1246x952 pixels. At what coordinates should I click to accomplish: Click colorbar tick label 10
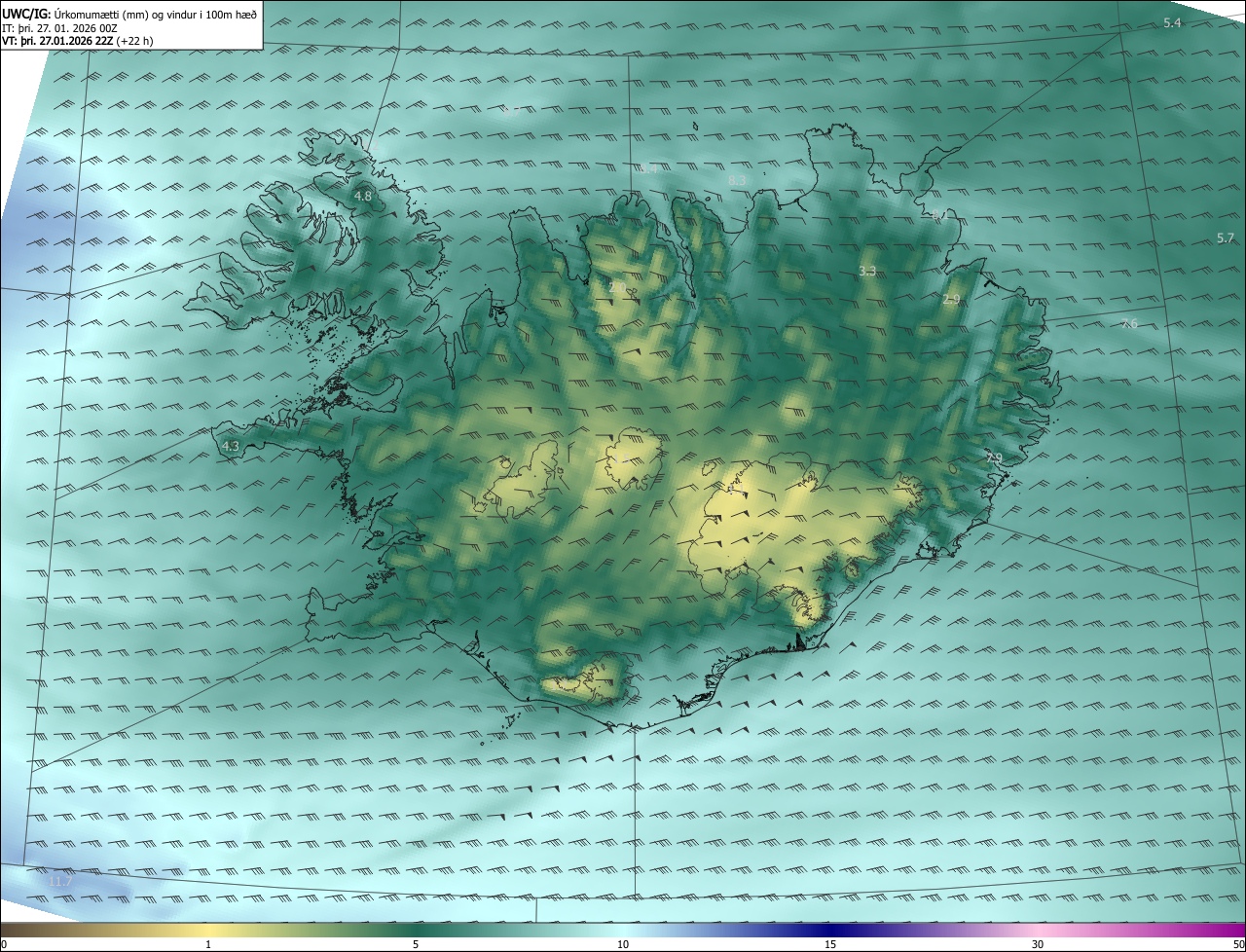click(623, 945)
